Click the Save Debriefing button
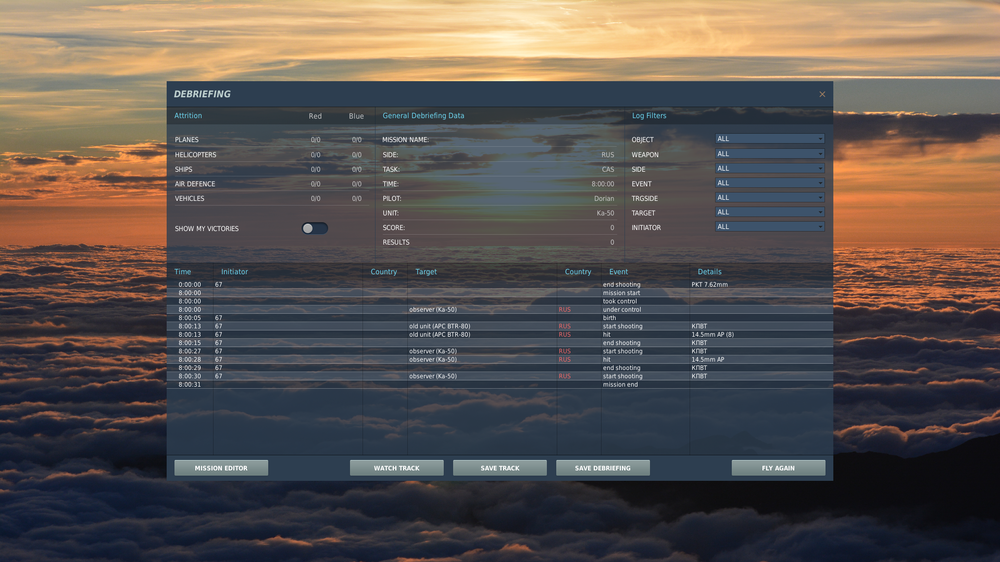 [603, 468]
